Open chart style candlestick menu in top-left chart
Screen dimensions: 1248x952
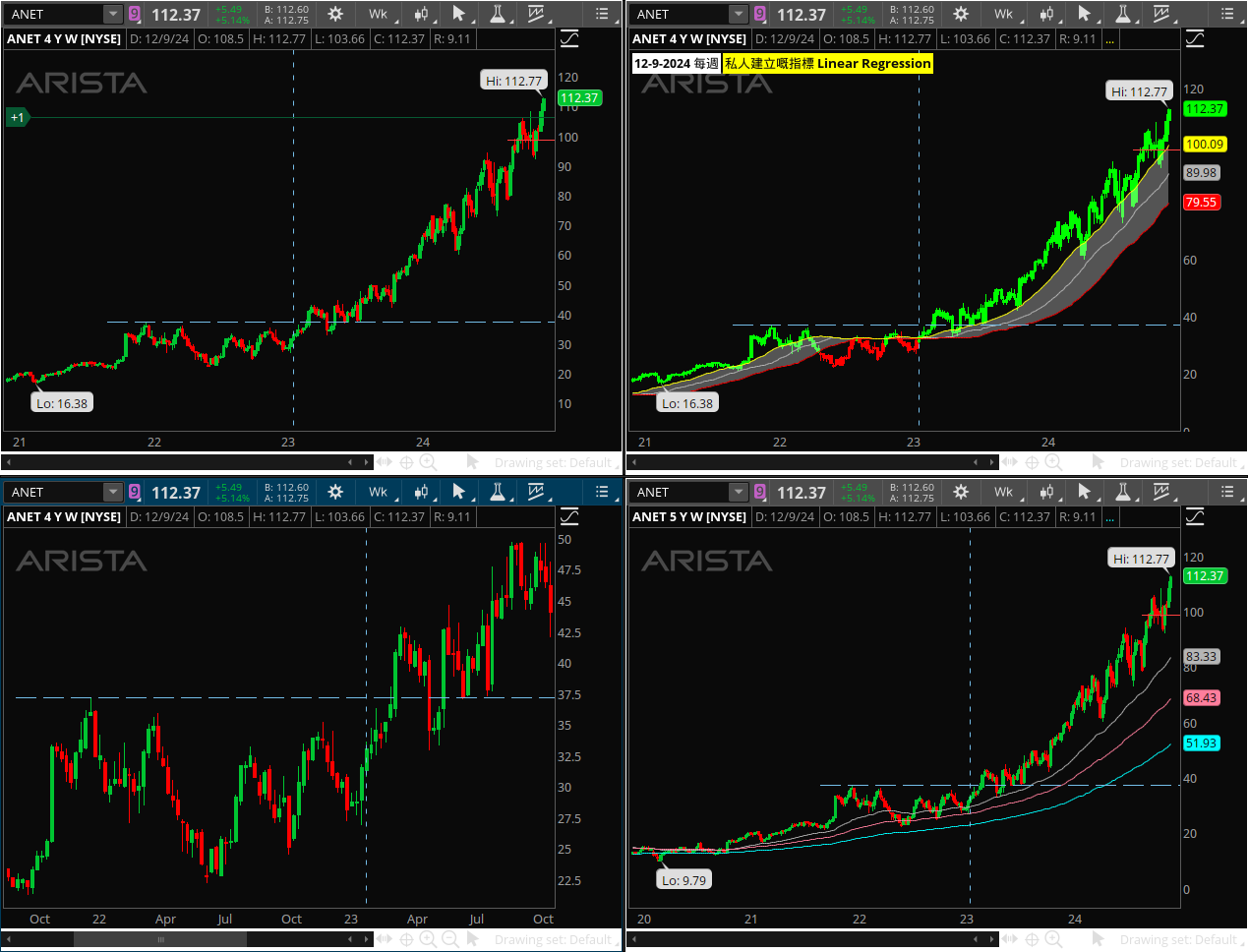click(x=422, y=14)
